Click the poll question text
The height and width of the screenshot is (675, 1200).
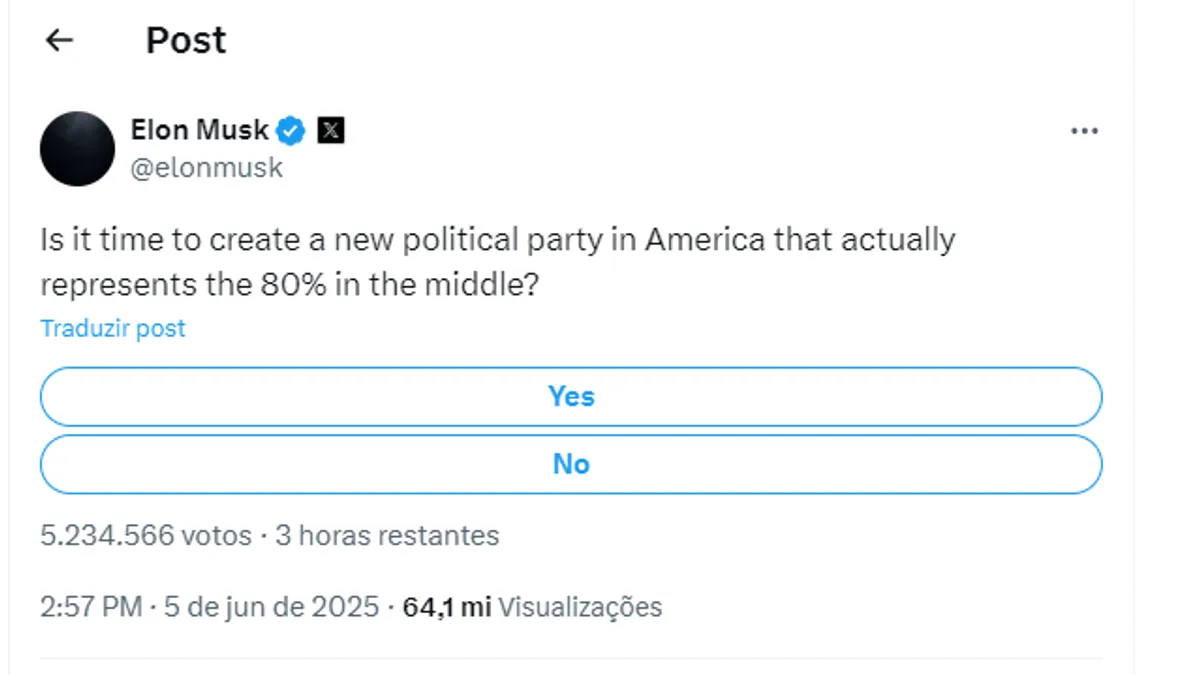tap(498, 262)
